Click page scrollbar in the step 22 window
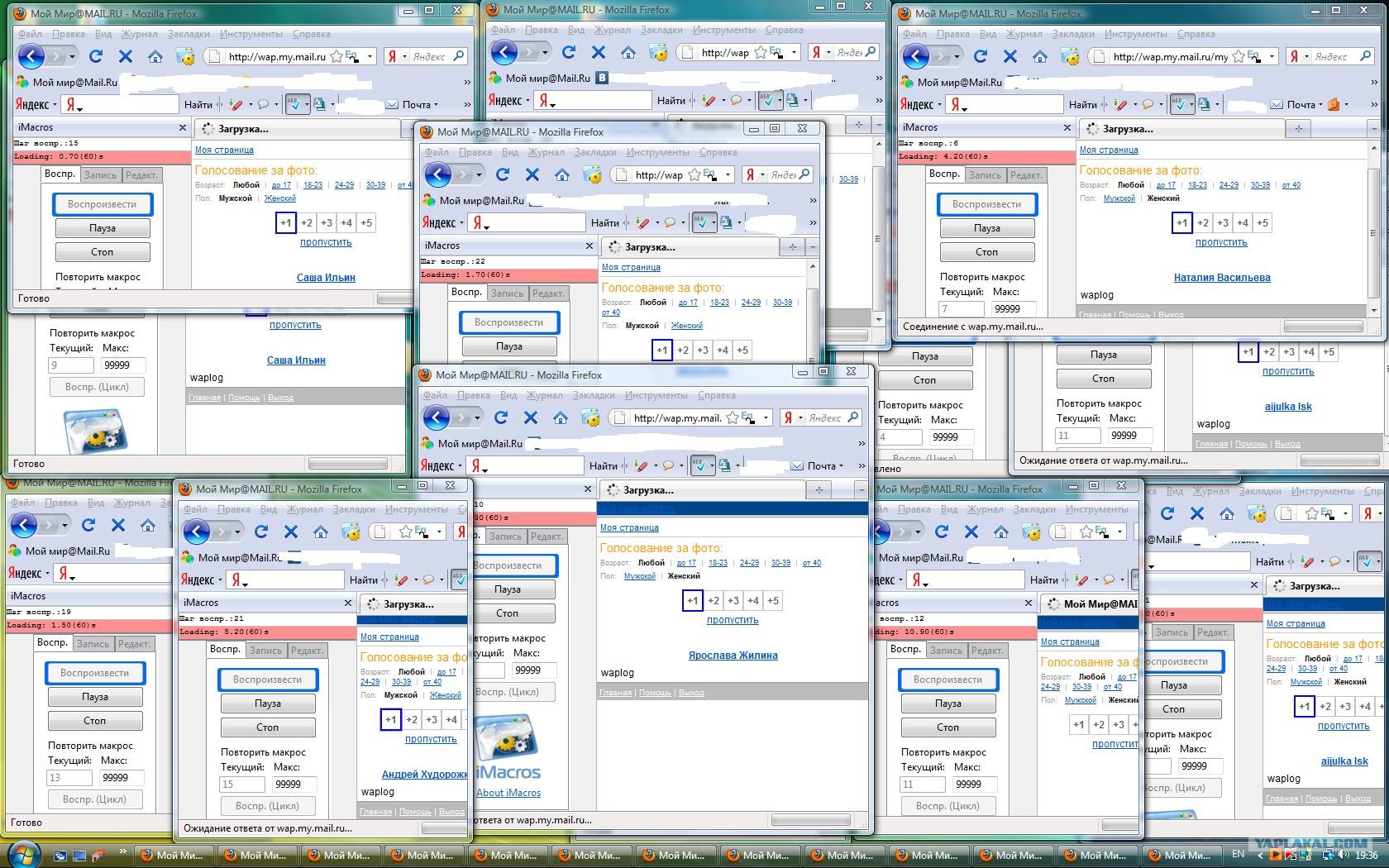The height and width of the screenshot is (868, 1389). [x=813, y=310]
